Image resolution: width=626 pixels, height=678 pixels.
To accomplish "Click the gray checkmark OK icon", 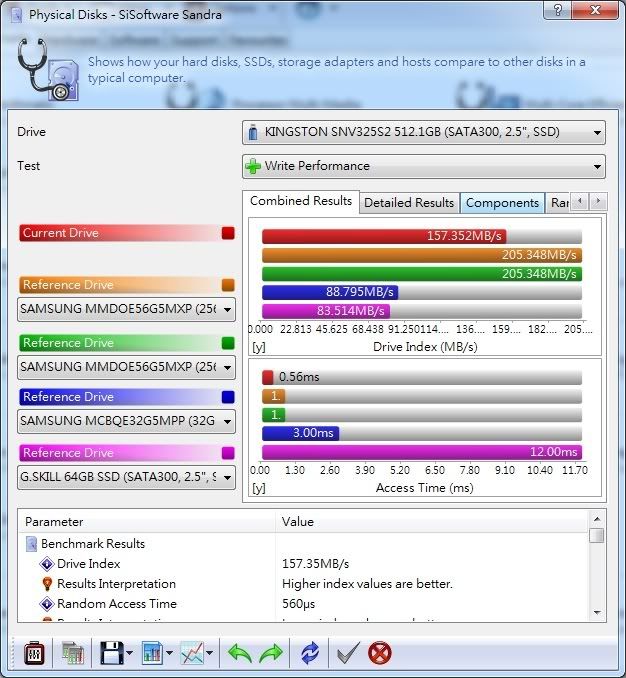I will pos(348,653).
